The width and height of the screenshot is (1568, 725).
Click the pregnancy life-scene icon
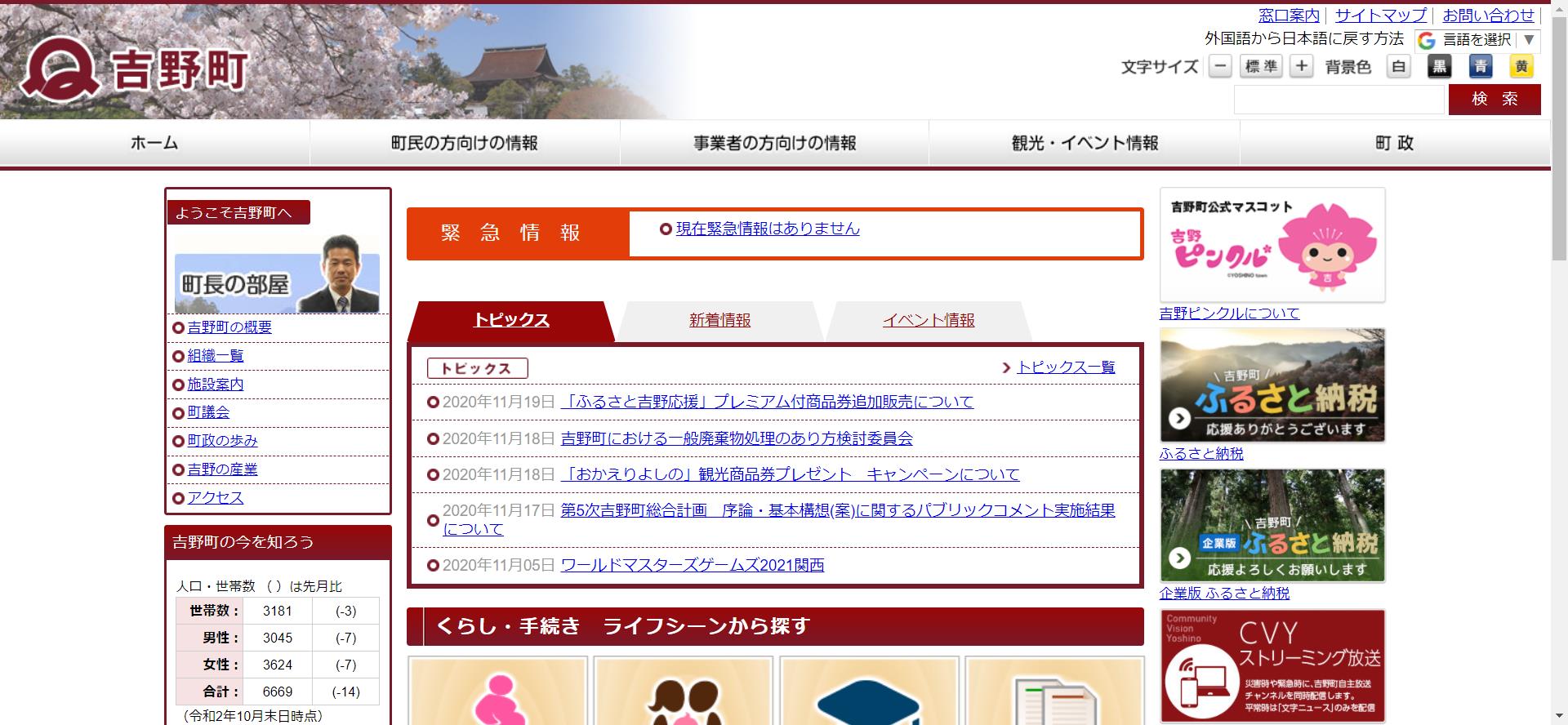tap(497, 691)
